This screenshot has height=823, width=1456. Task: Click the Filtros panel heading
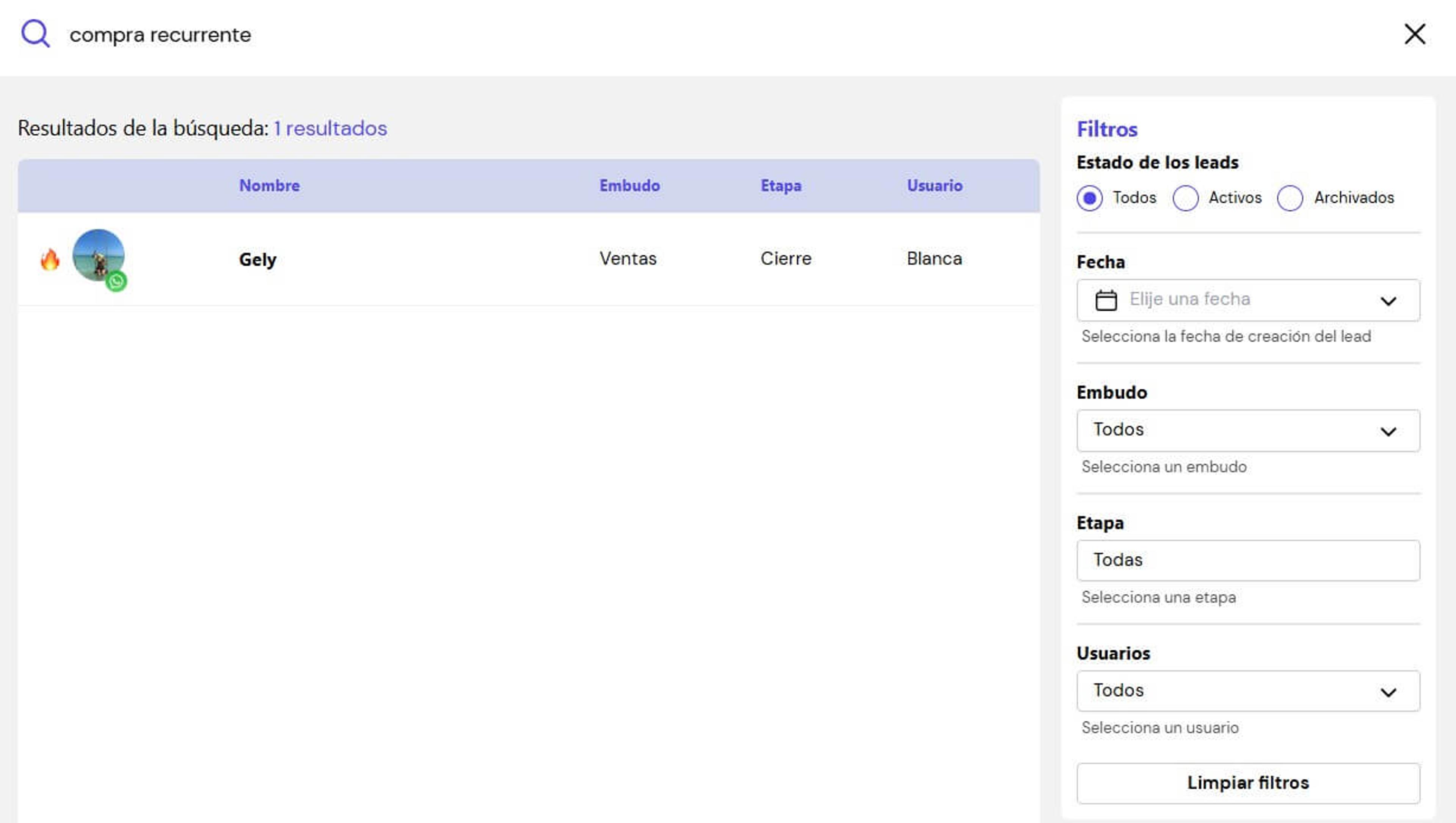[1107, 129]
